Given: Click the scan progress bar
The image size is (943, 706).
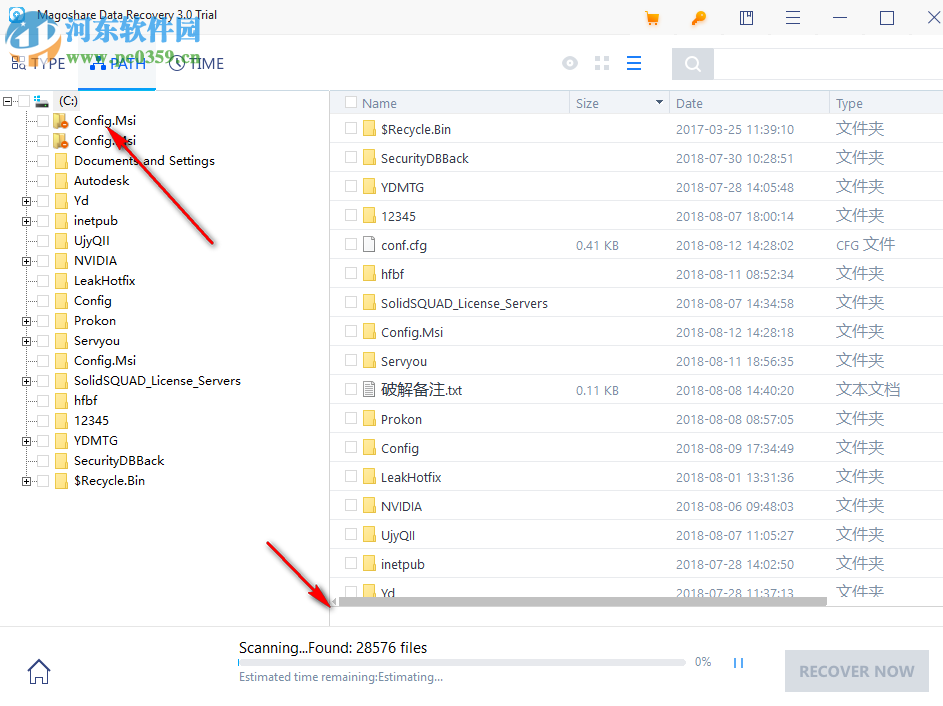Looking at the screenshot, I should 460,661.
